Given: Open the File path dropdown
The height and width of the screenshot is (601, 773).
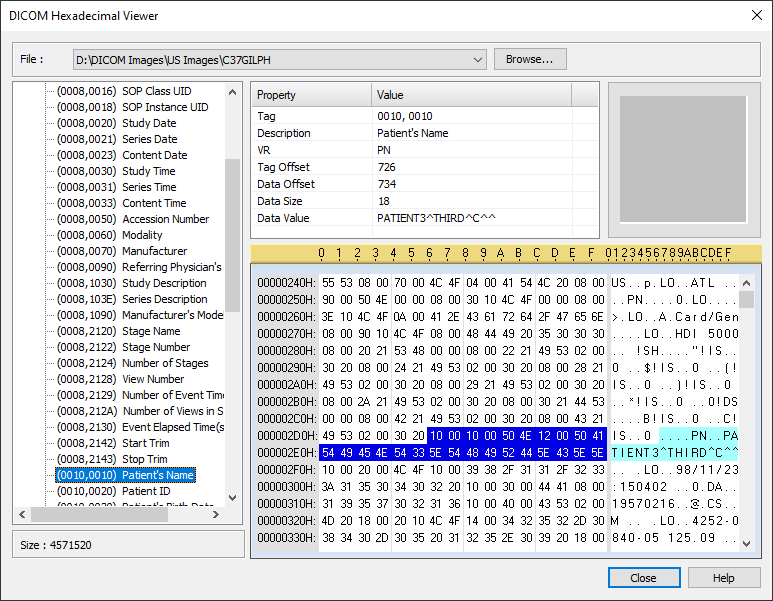Looking at the screenshot, I should pyautogui.click(x=479, y=60).
